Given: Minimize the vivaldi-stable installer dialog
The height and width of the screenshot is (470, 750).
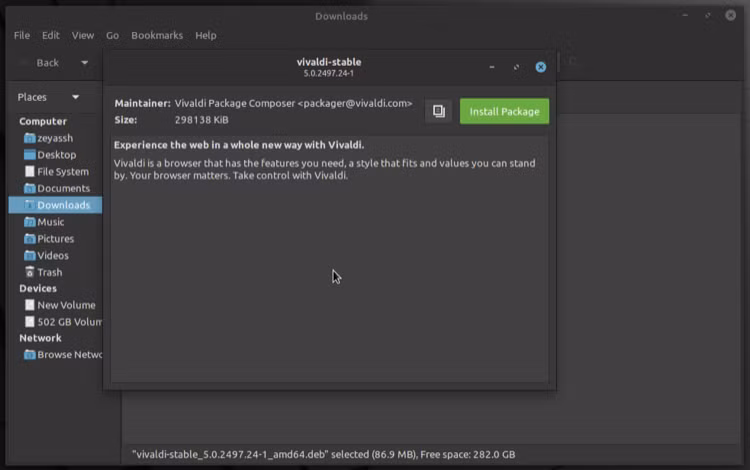Looking at the screenshot, I should [492, 67].
